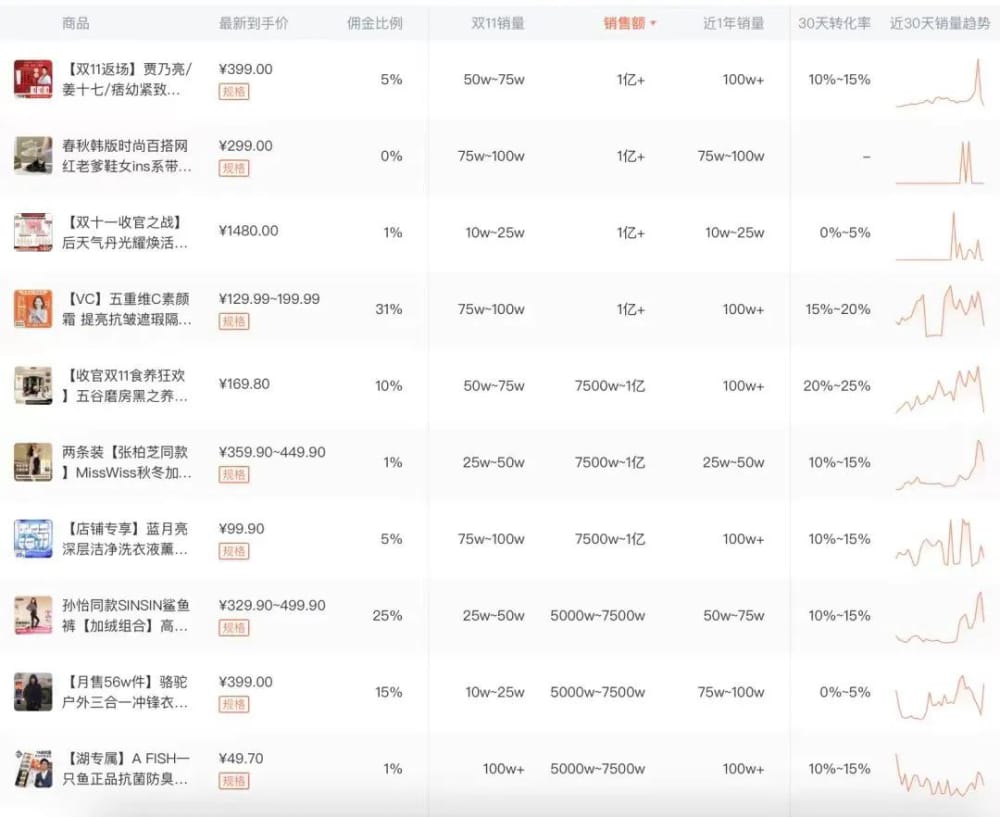Open thumbnail of 春秋韩版老爹鞋 product

point(33,156)
